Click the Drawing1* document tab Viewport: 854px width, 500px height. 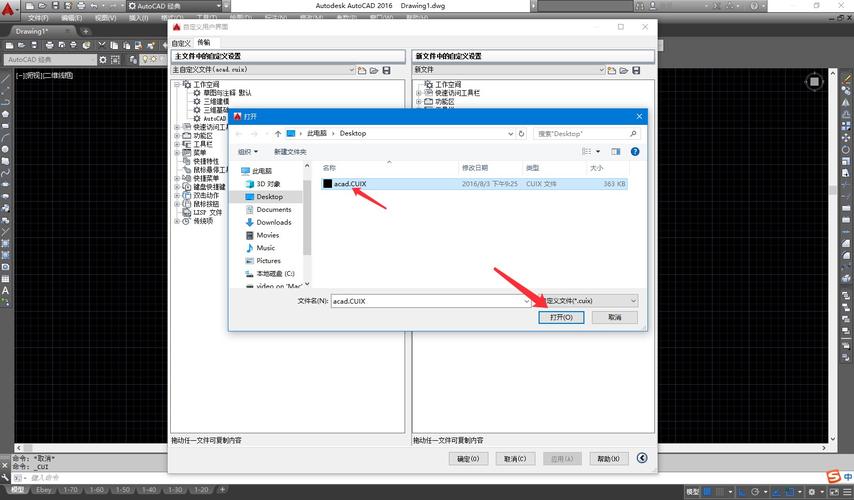coord(32,32)
